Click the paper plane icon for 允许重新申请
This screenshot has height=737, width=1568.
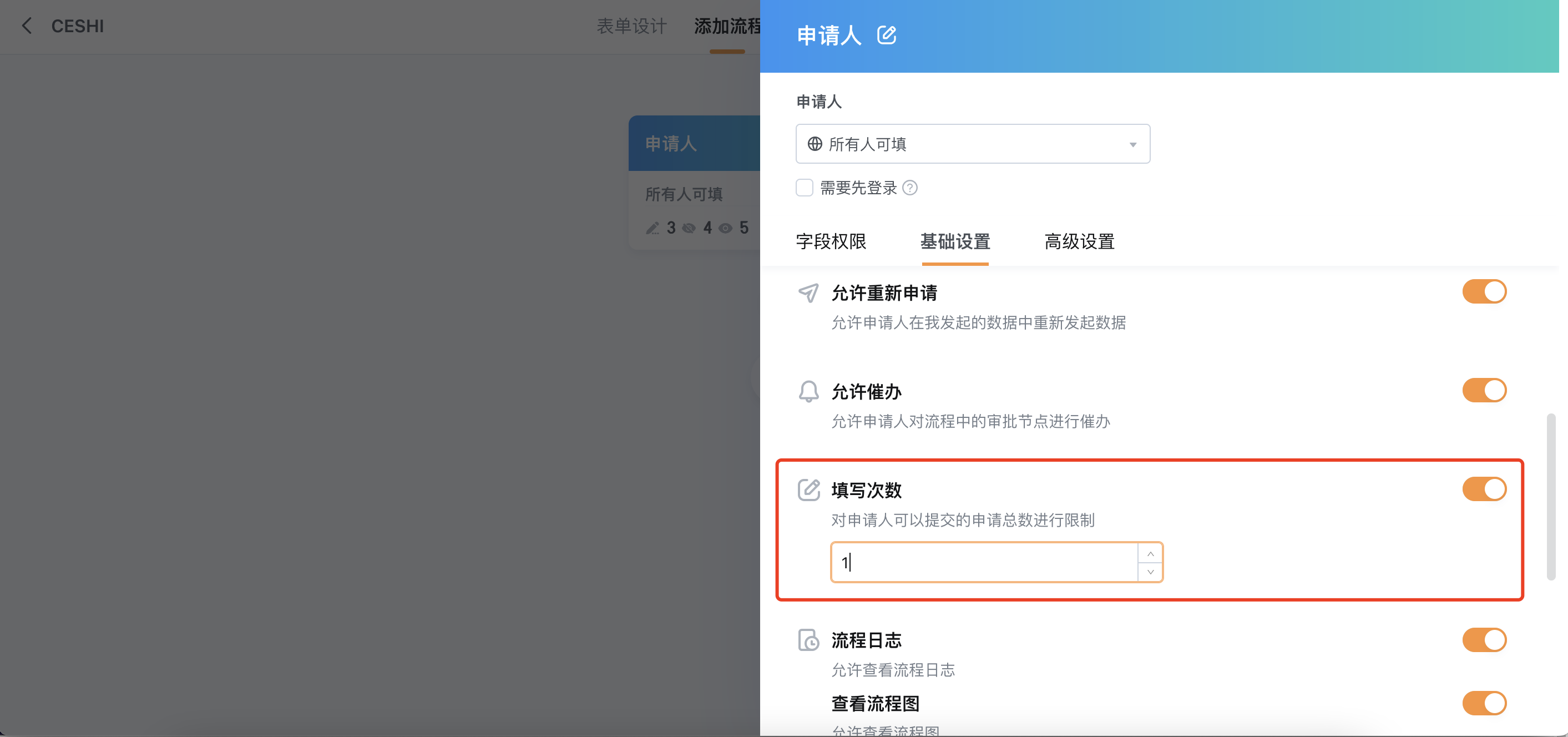808,292
